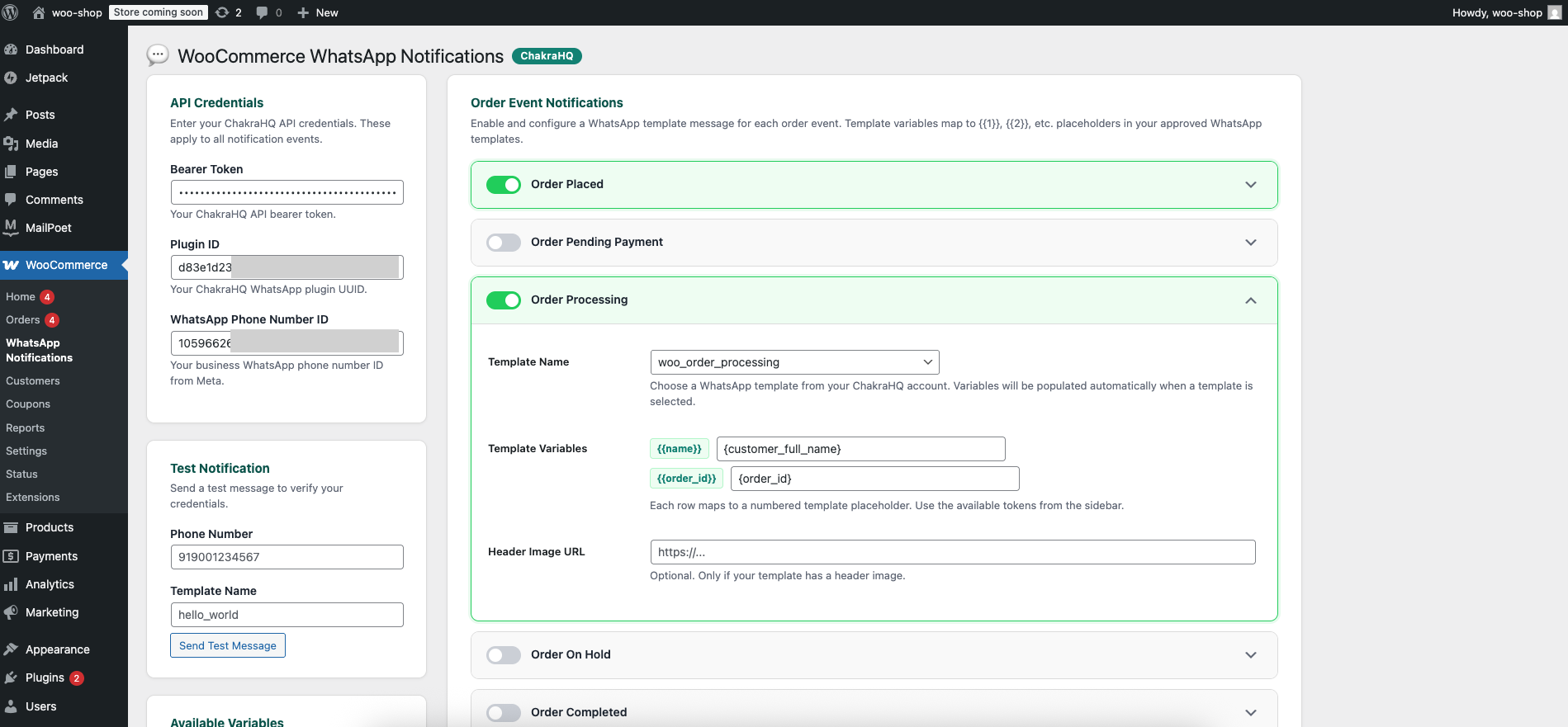
Task: Enable the Order Pending Payment toggle
Action: click(x=503, y=243)
